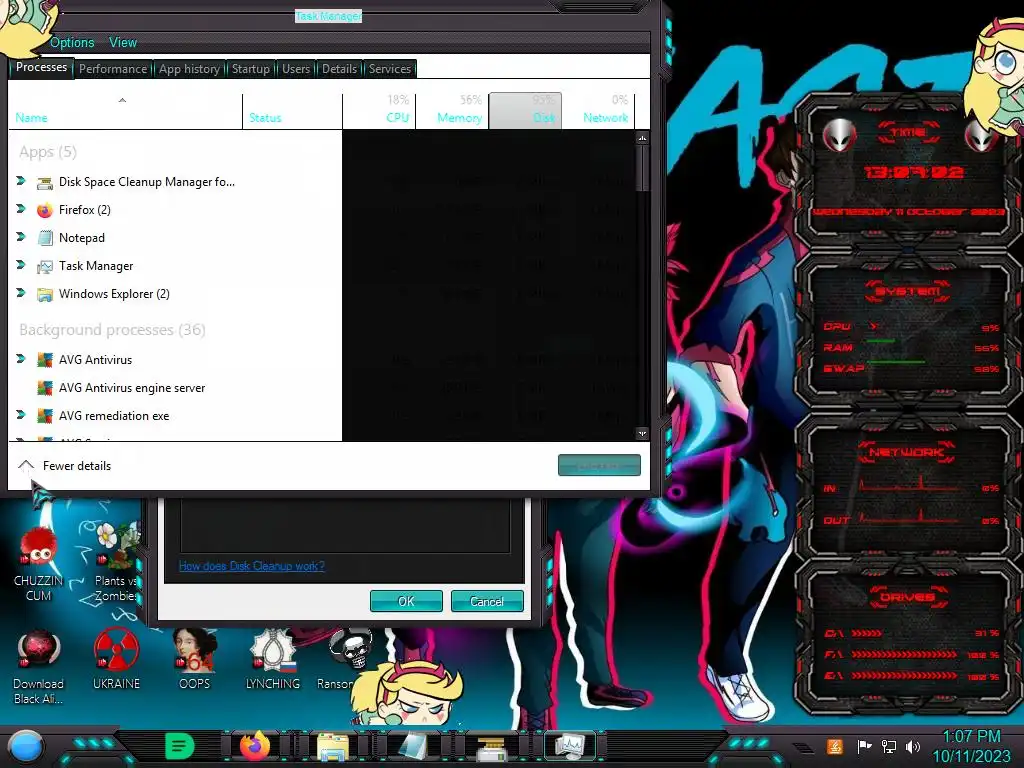This screenshot has width=1024, height=768.
Task: Click the process list vertical scrollbar thumb
Action: 642,168
